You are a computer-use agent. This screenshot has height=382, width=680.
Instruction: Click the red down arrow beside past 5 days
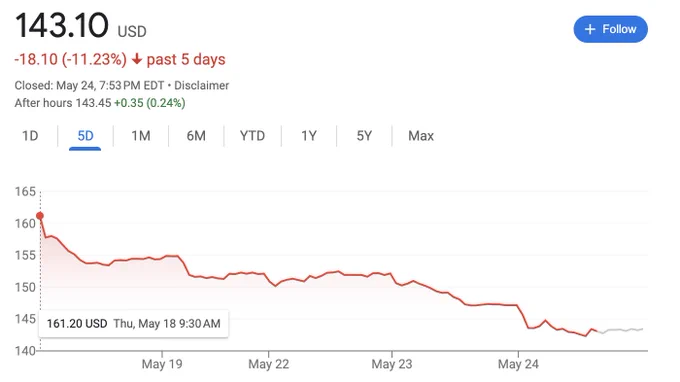[x=137, y=59]
